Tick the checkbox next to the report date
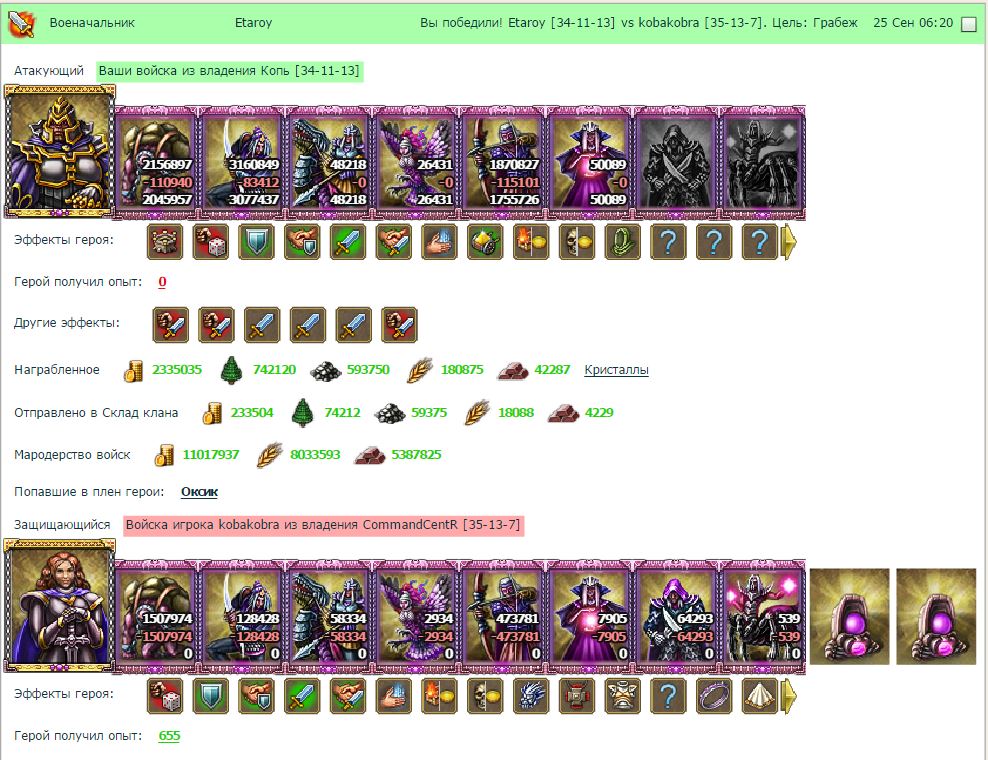 coord(968,24)
